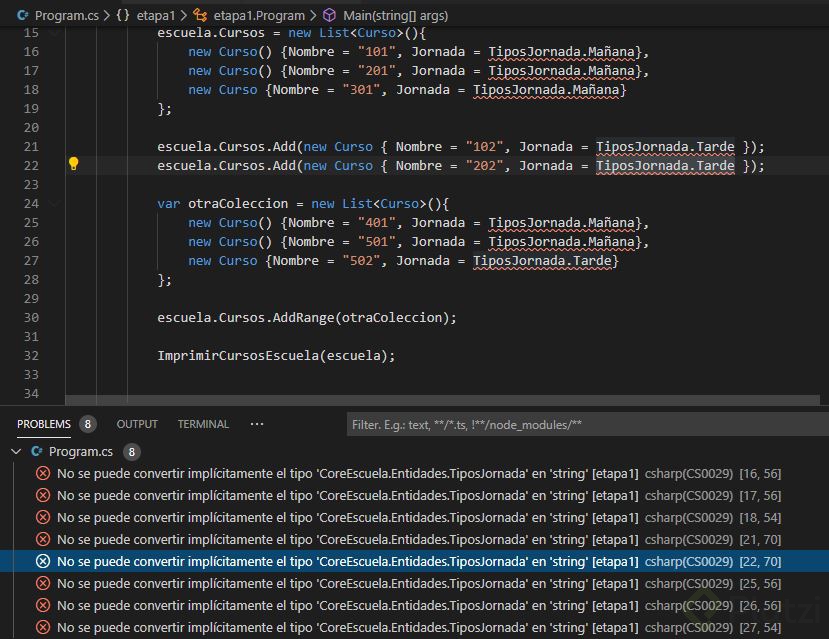Open Main(string[] args) breadcrumb

pos(395,15)
